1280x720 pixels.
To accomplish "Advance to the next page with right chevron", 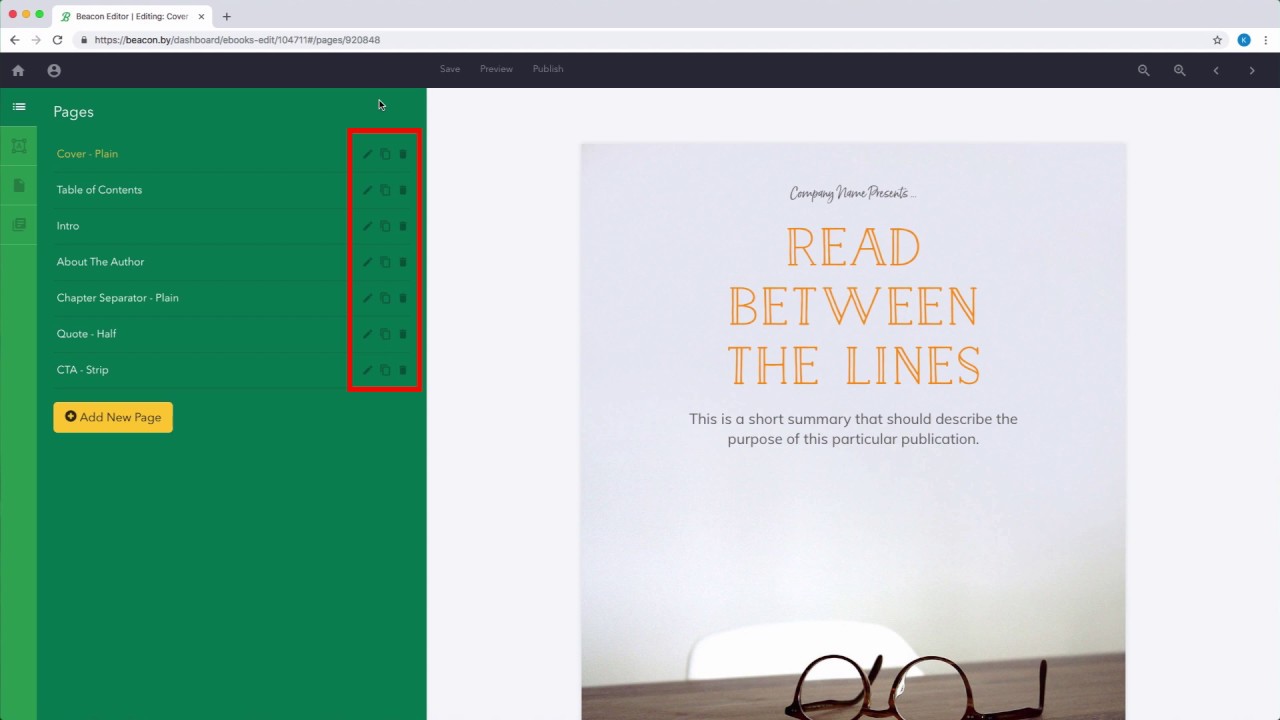I will 1252,70.
